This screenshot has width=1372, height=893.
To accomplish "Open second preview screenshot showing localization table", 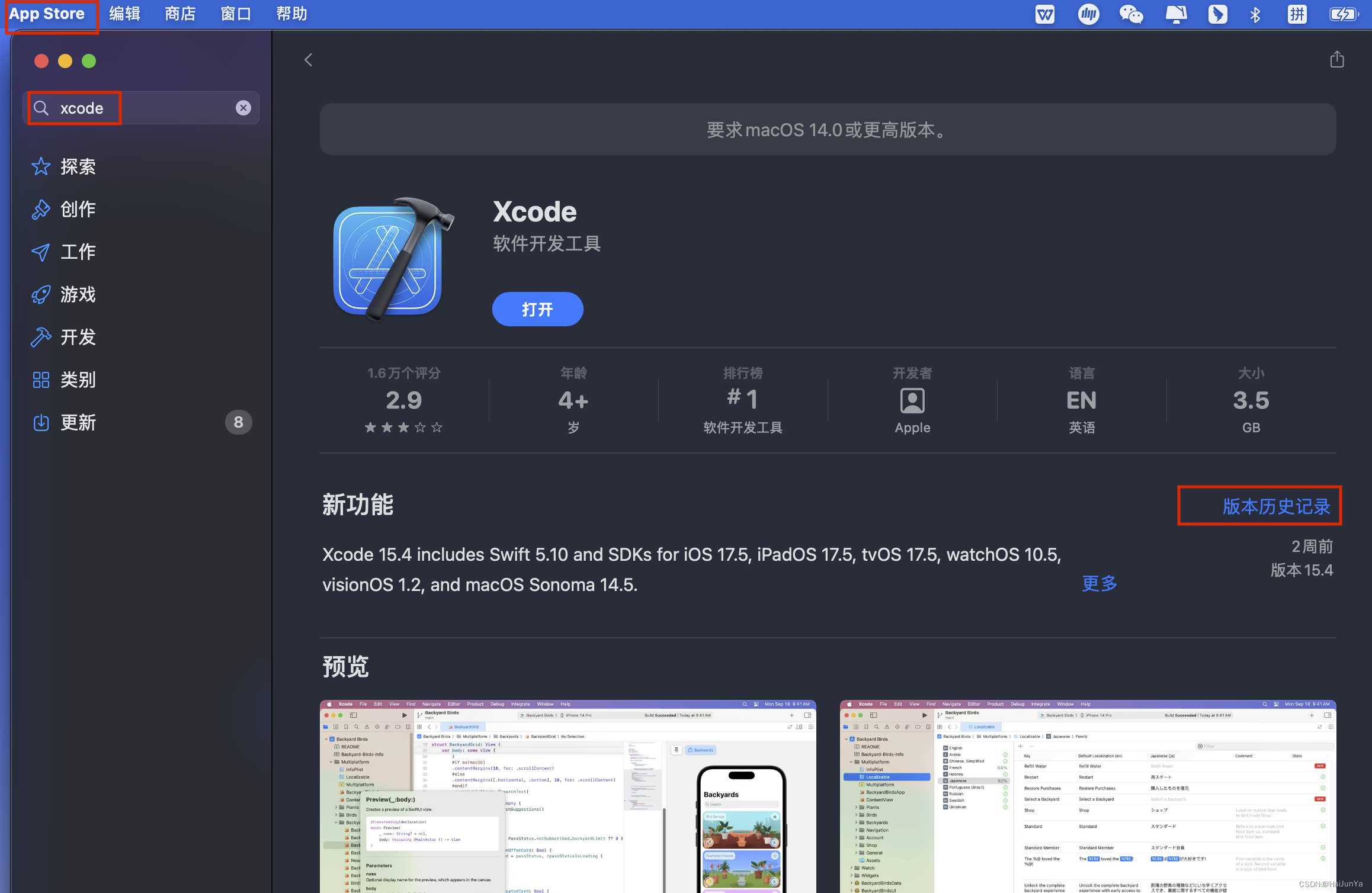I will (x=1088, y=796).
